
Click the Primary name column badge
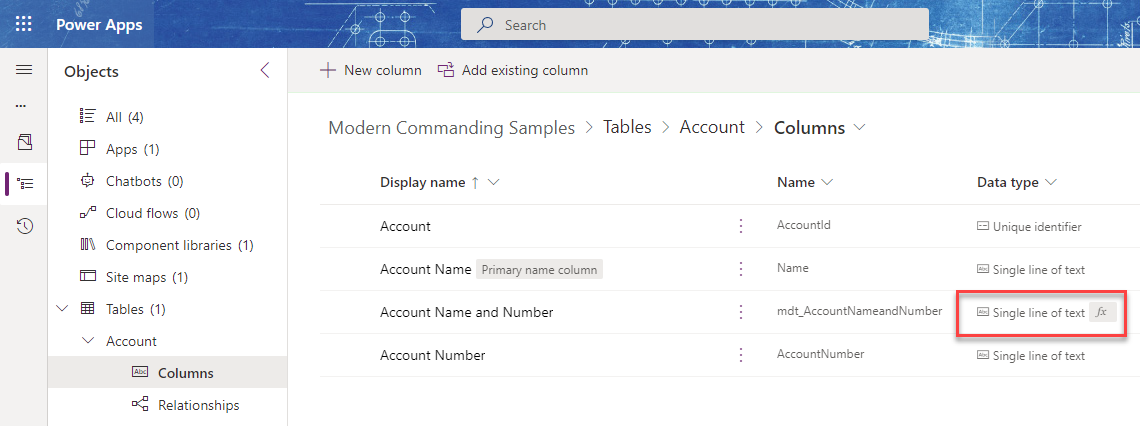point(540,270)
